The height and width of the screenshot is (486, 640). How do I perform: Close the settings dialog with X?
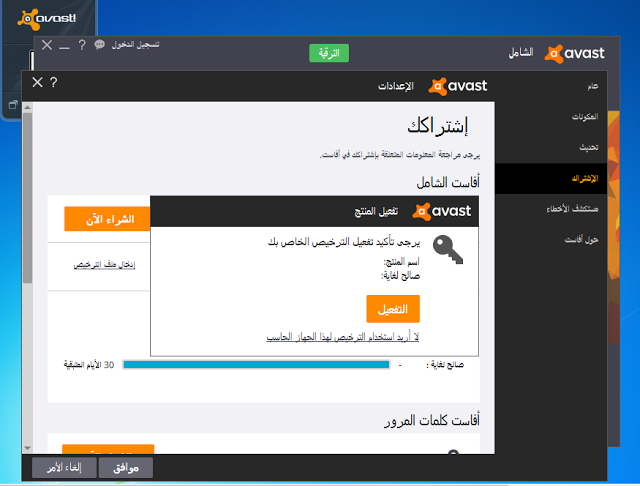(37, 82)
